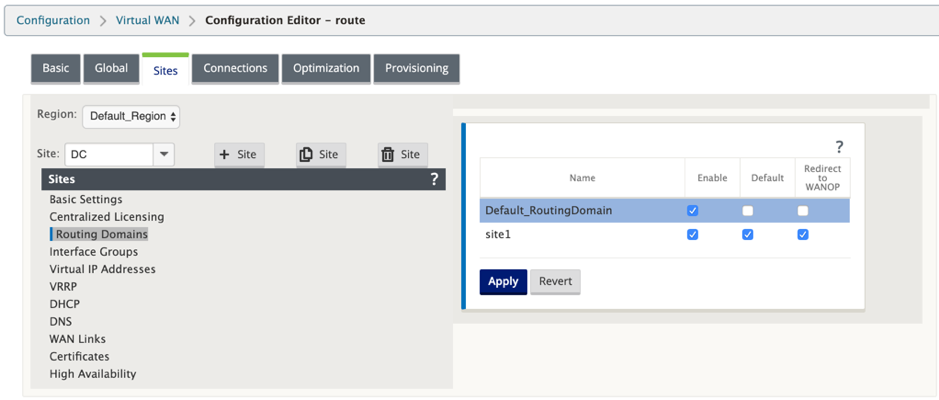939x400 pixels.
Task: Click the Redirect to WANOP column header
Action: [822, 178]
